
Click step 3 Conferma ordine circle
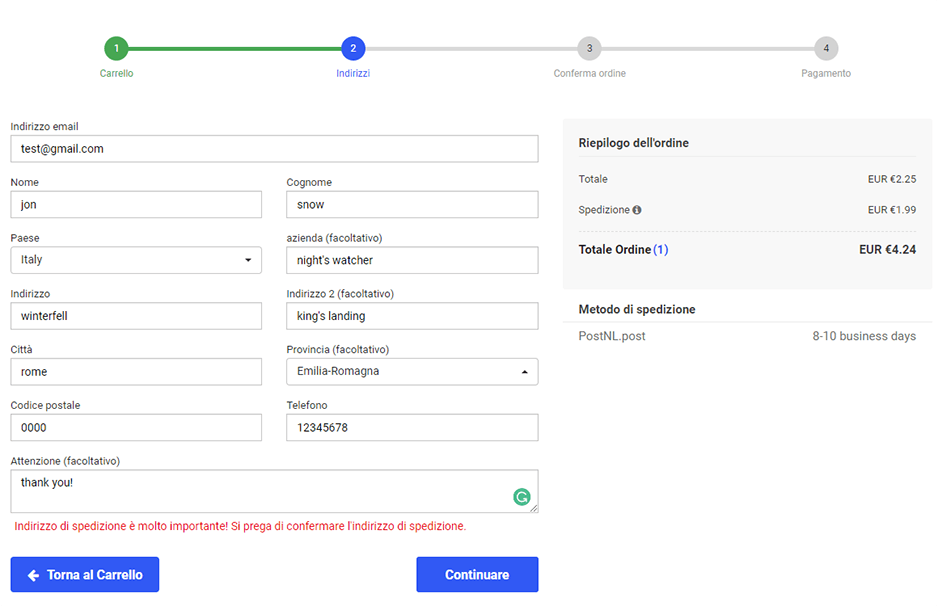pos(589,48)
